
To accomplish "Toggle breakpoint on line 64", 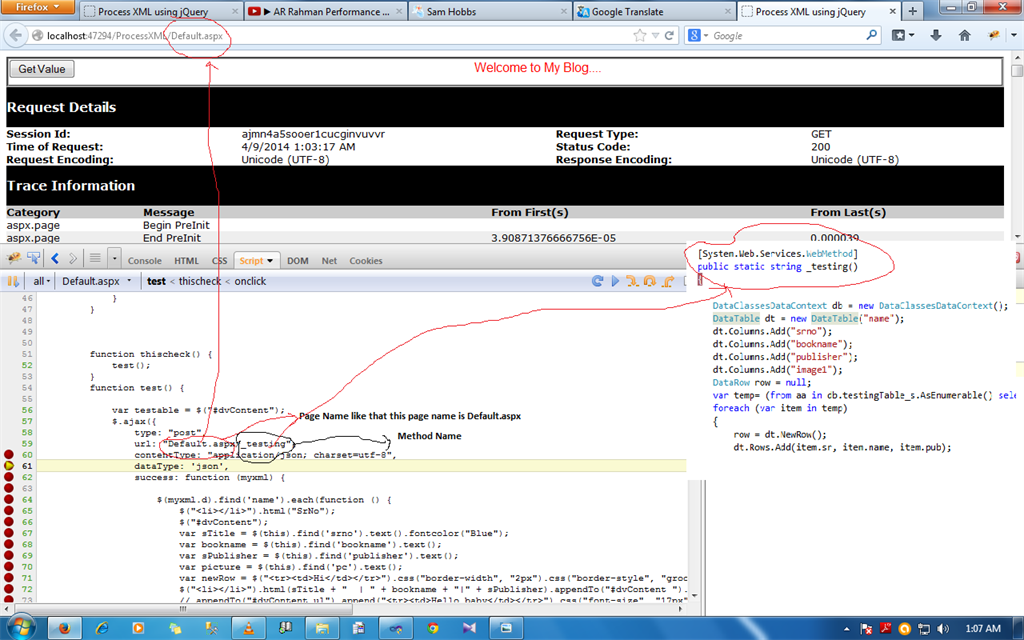I will click(x=8, y=500).
